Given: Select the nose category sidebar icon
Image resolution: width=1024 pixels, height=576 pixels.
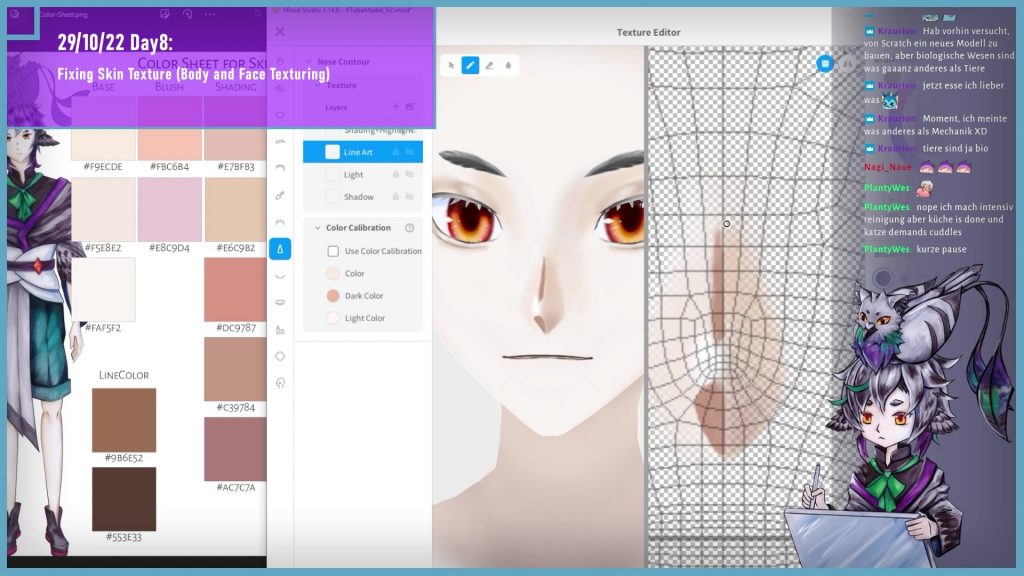Looking at the screenshot, I should 280,248.
